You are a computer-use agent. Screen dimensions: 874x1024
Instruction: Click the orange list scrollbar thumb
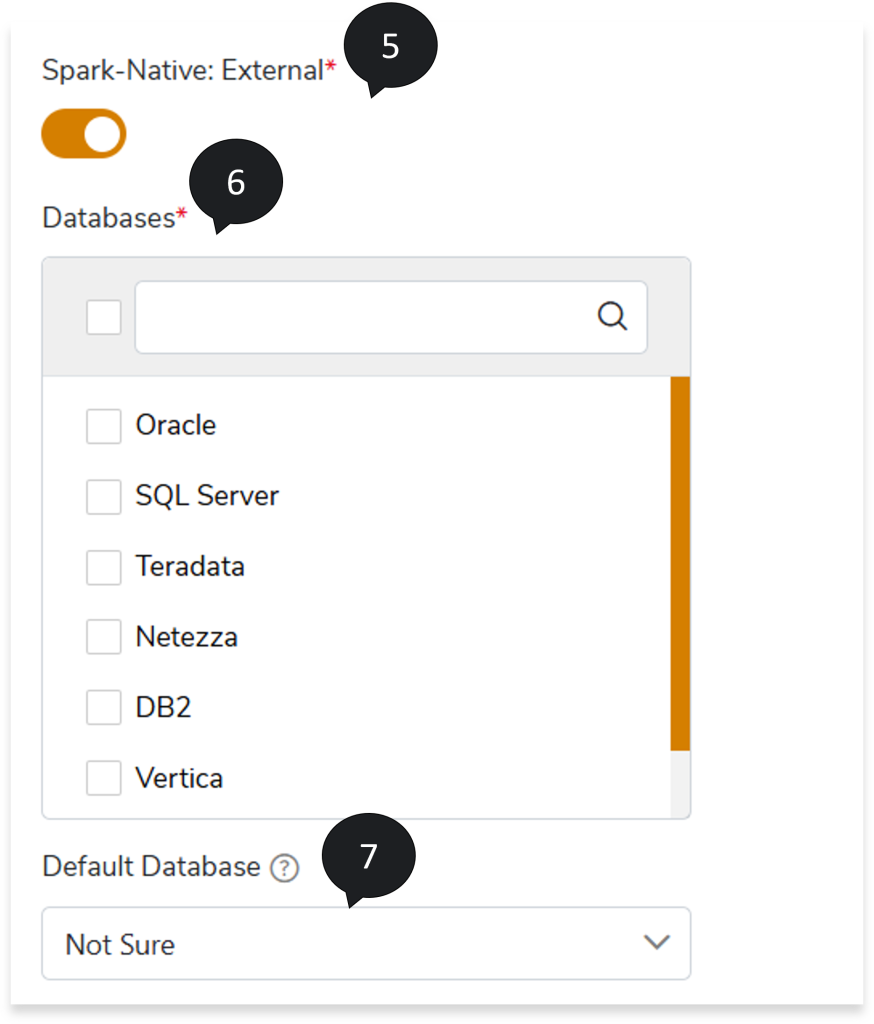point(680,563)
